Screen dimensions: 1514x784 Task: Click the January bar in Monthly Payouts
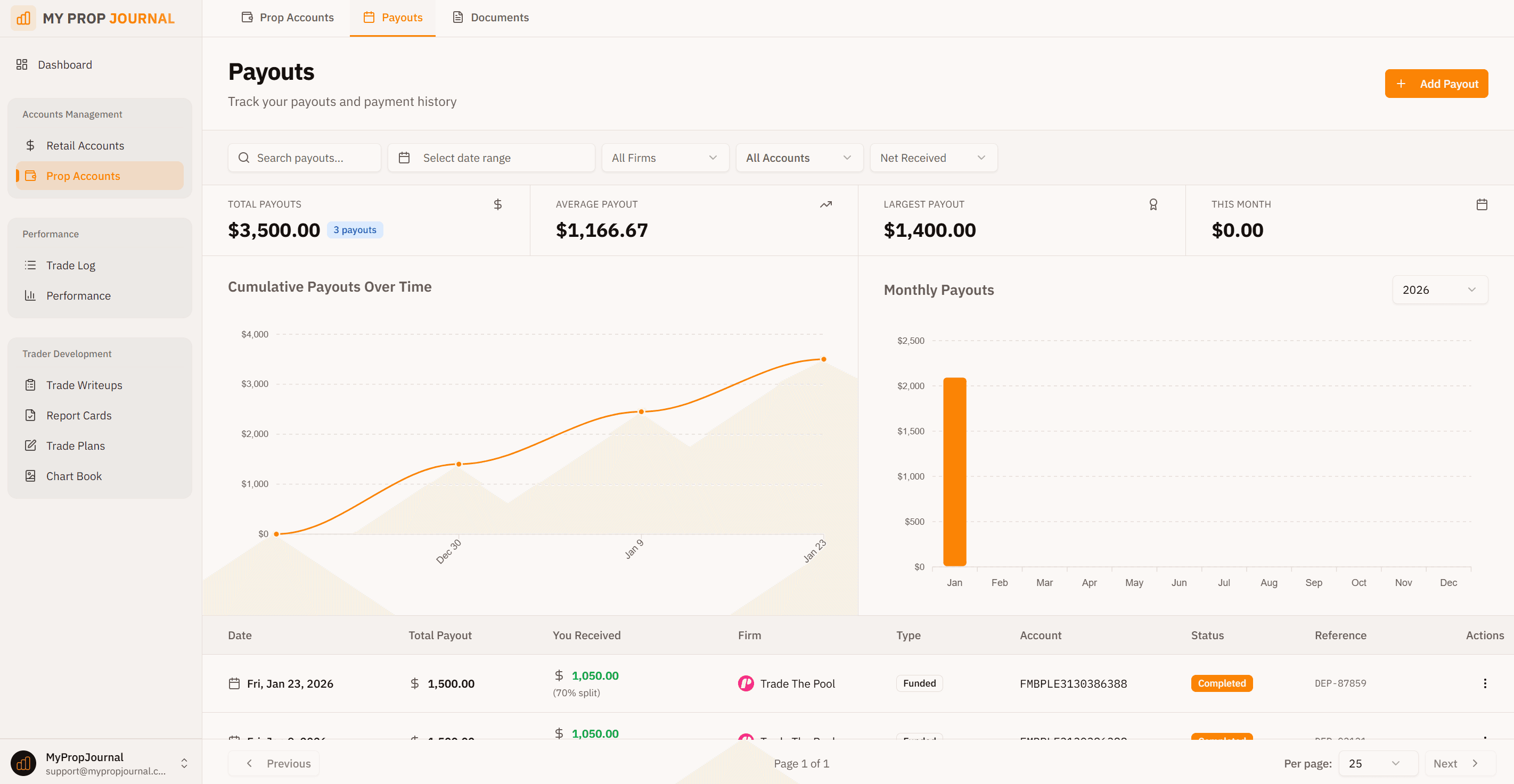click(x=954, y=472)
